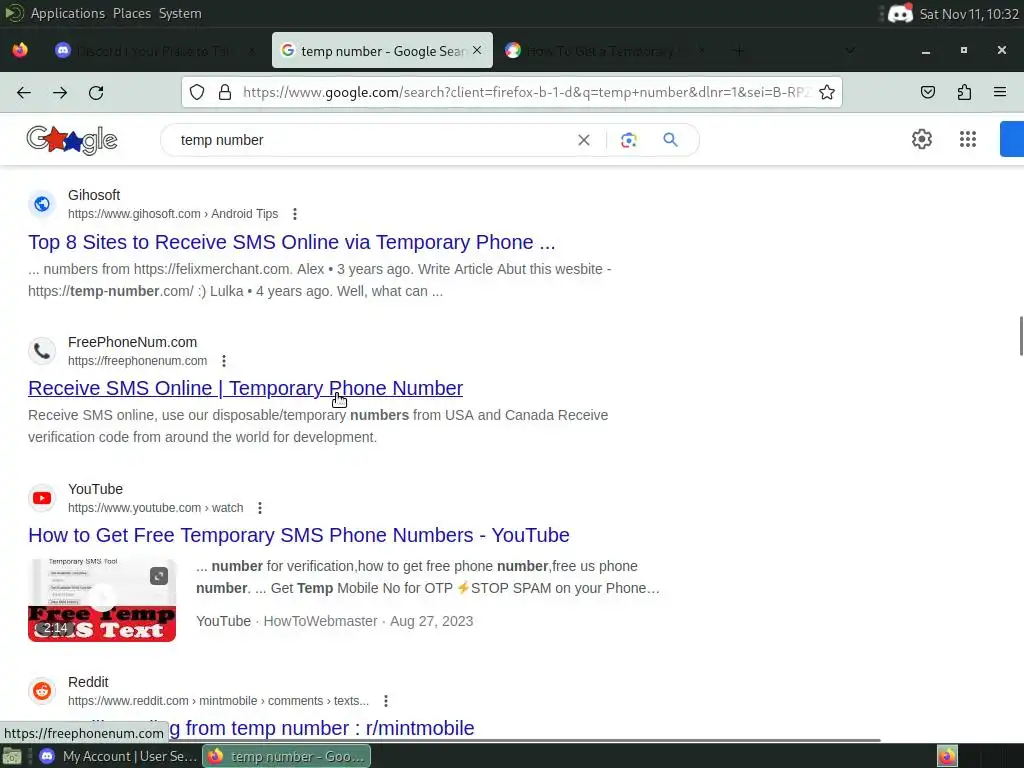
Task: Open the Google apps grid
Action: pos(968,139)
